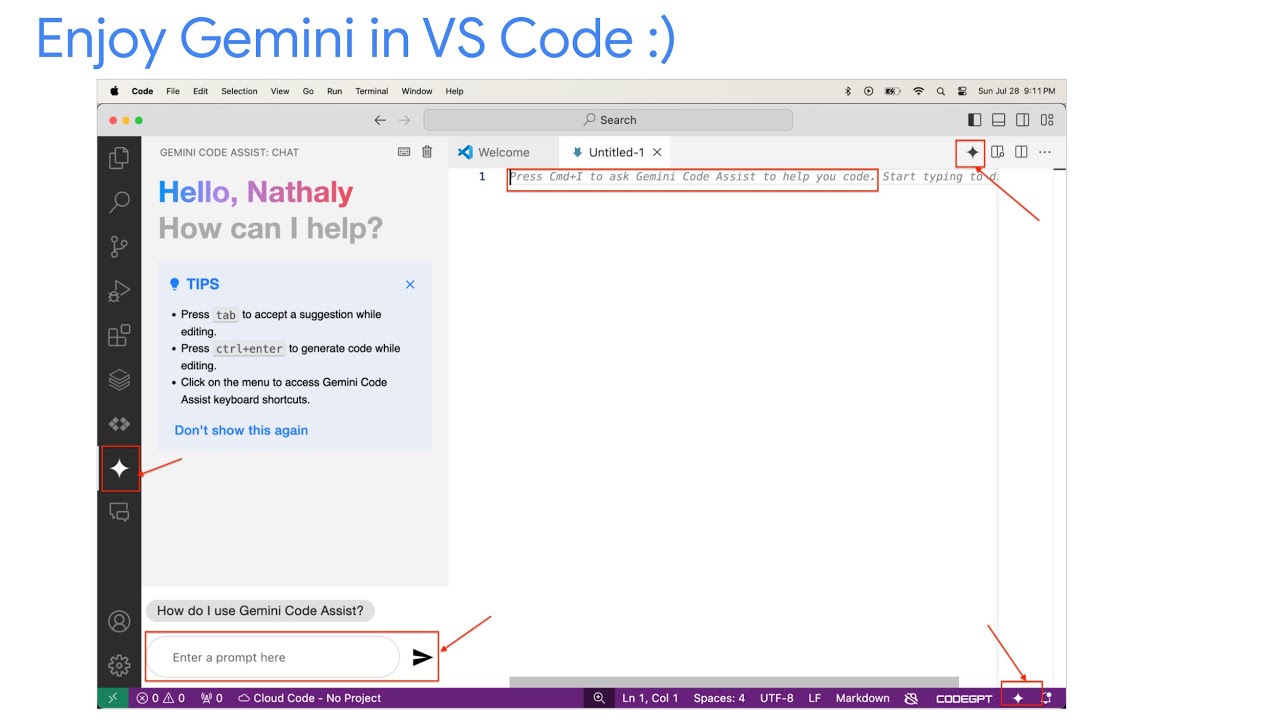Viewport: 1280px width, 720px height.
Task: Select the Untitled-1 tab
Action: [615, 152]
